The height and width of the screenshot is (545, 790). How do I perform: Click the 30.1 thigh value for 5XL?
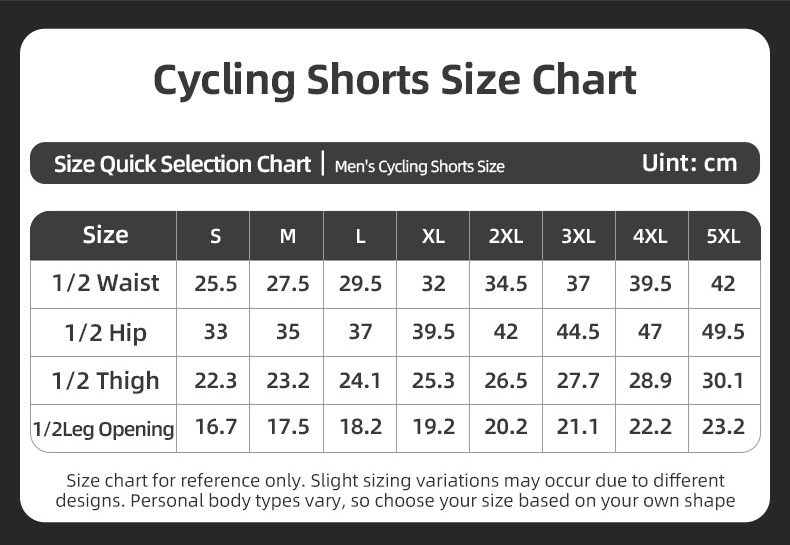pyautogui.click(x=723, y=380)
